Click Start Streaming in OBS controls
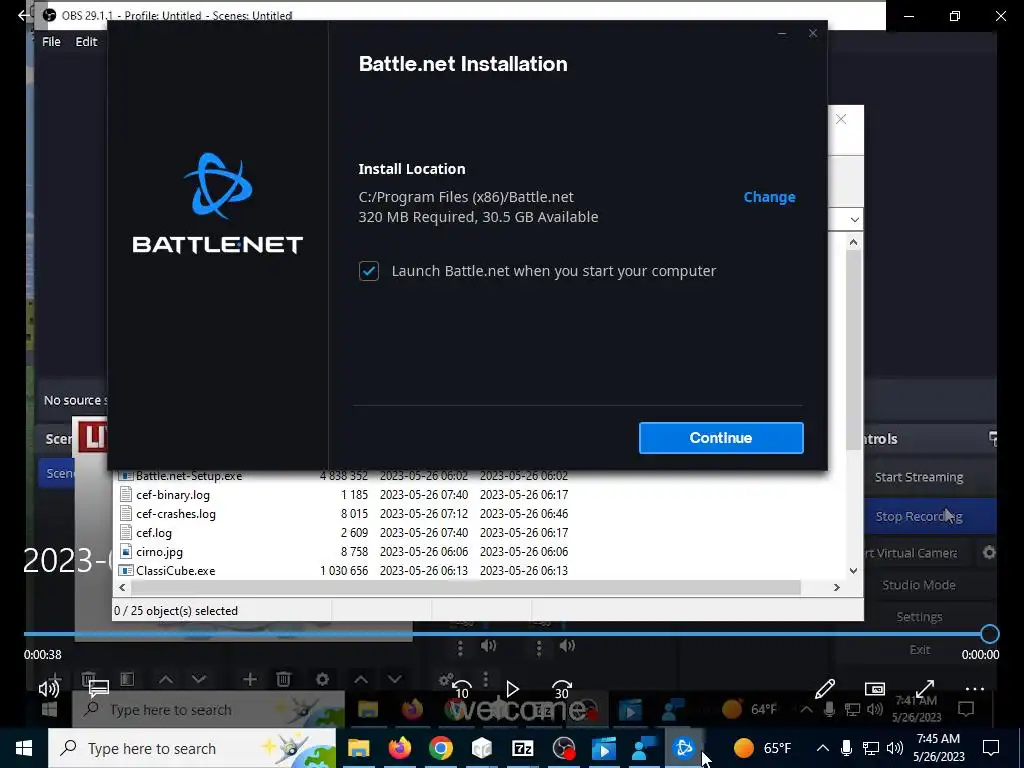Viewport: 1024px width, 768px height. (919, 477)
